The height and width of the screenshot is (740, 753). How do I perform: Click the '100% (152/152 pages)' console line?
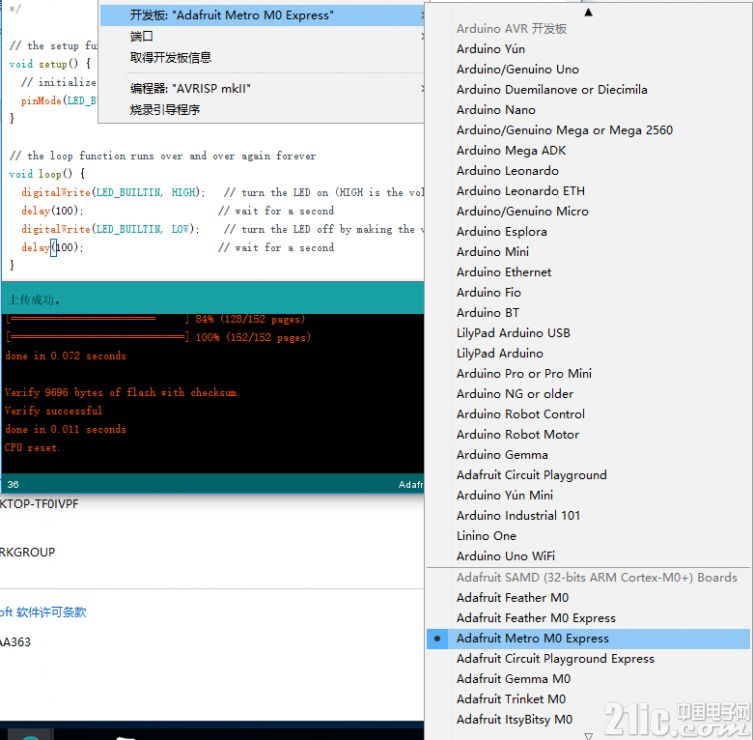[x=158, y=337]
